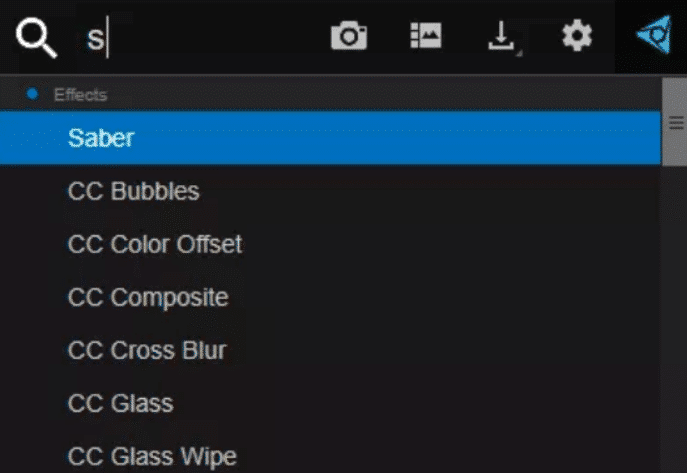Select the highlighted Saber effect
The width and height of the screenshot is (687, 474).
(x=101, y=138)
